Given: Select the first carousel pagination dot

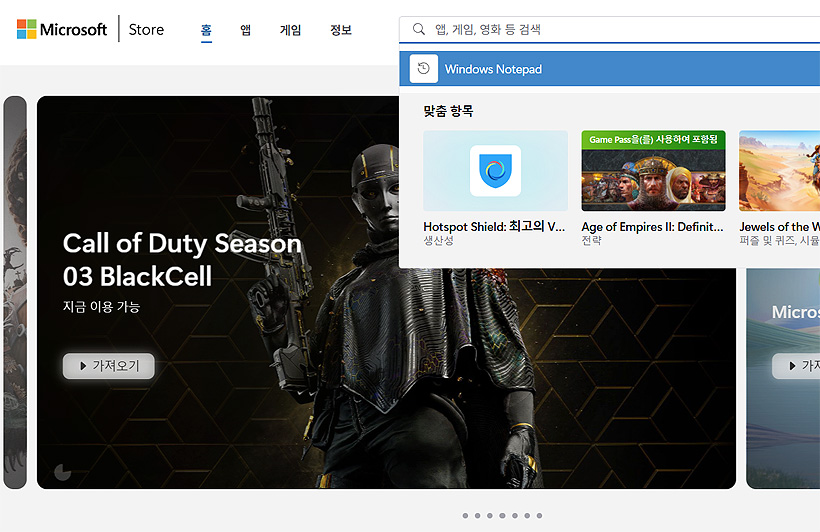Looking at the screenshot, I should coord(465,516).
